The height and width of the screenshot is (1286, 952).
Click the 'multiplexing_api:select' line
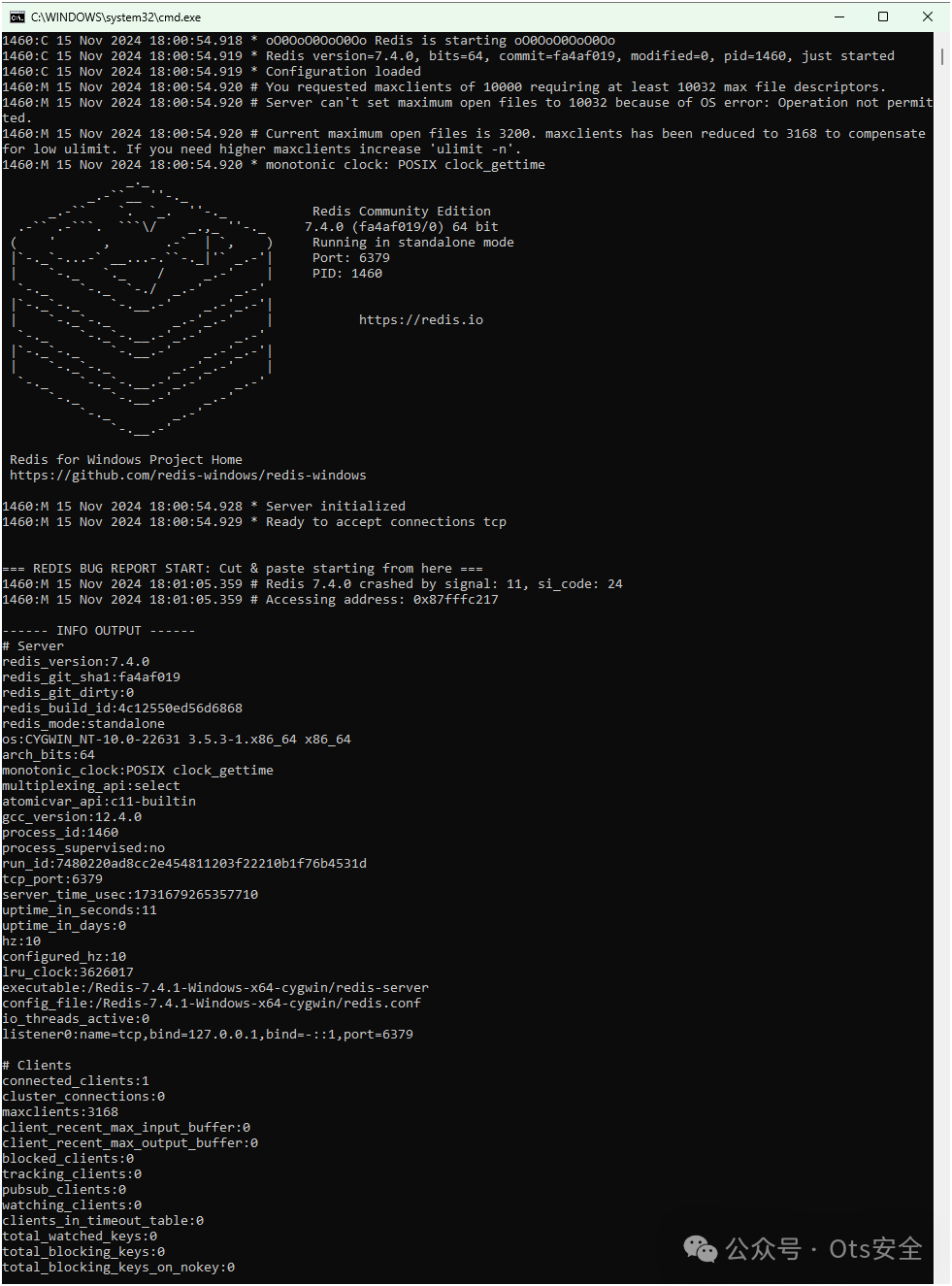[91, 786]
